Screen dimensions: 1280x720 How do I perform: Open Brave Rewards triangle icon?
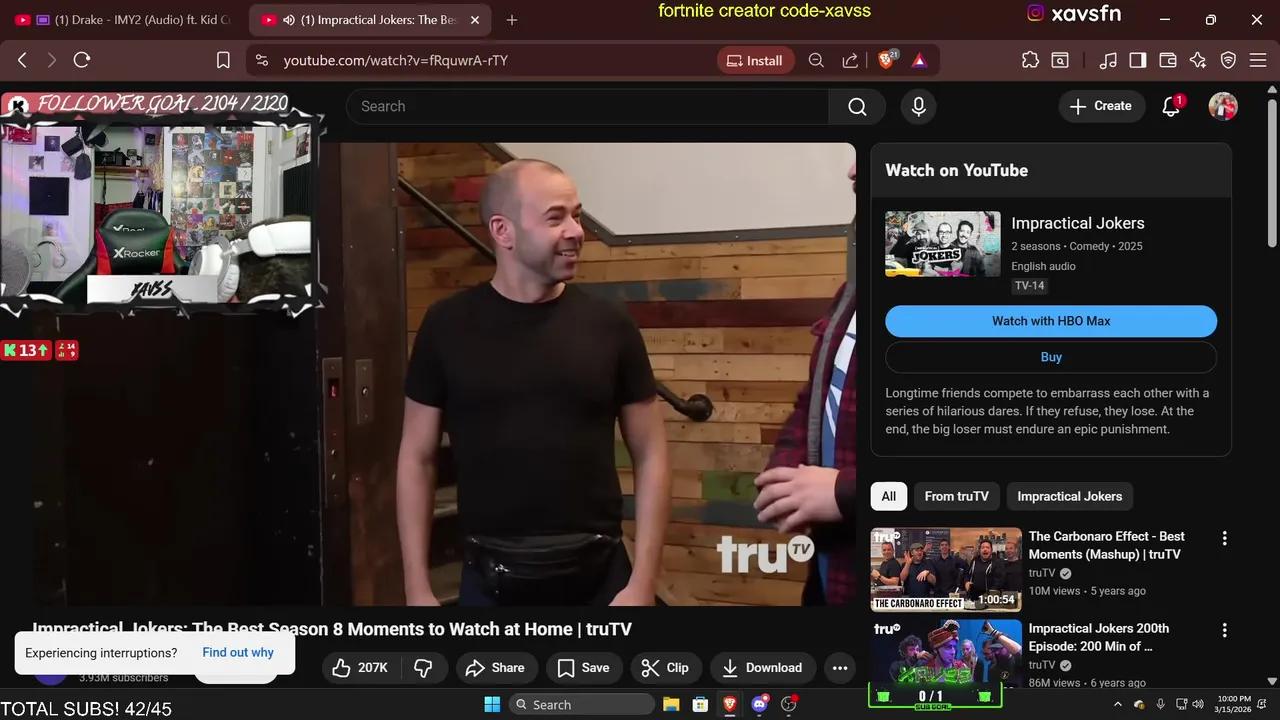[x=919, y=60]
